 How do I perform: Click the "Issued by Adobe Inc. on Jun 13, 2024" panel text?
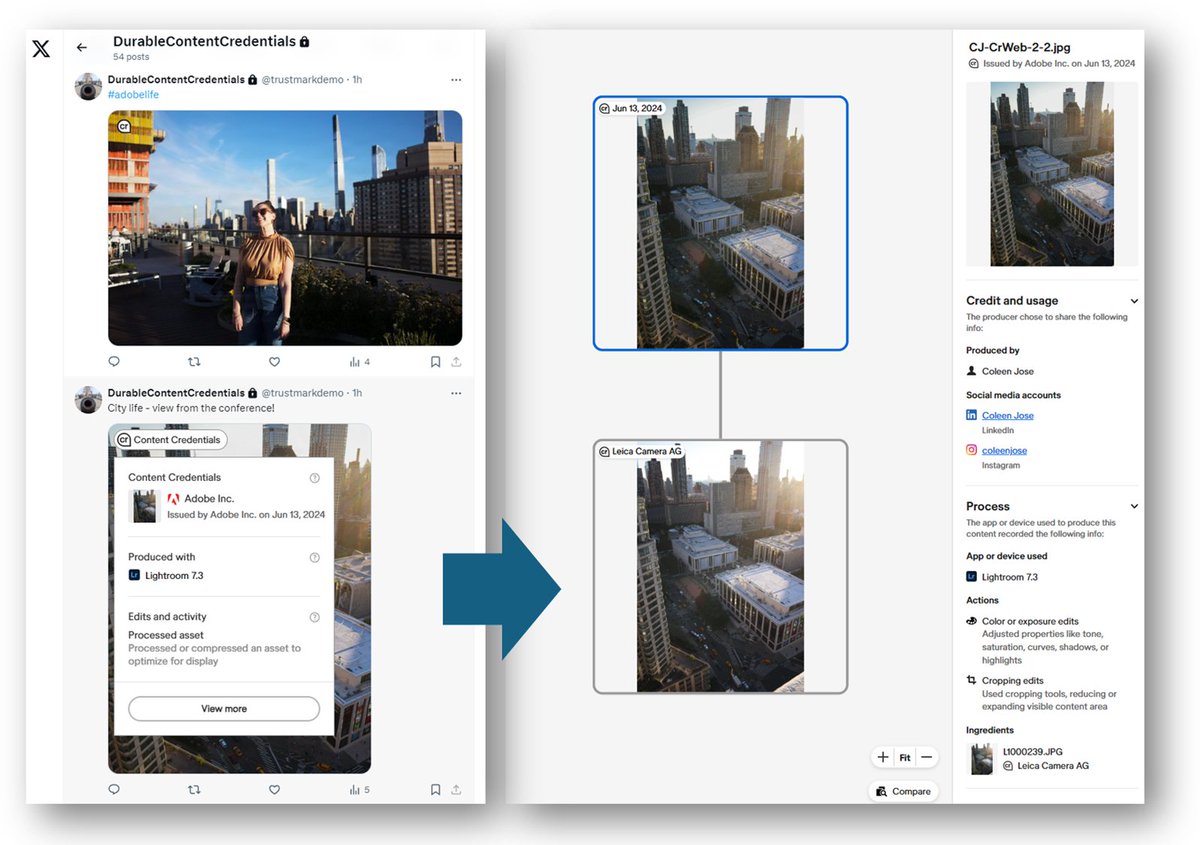coord(1059,63)
